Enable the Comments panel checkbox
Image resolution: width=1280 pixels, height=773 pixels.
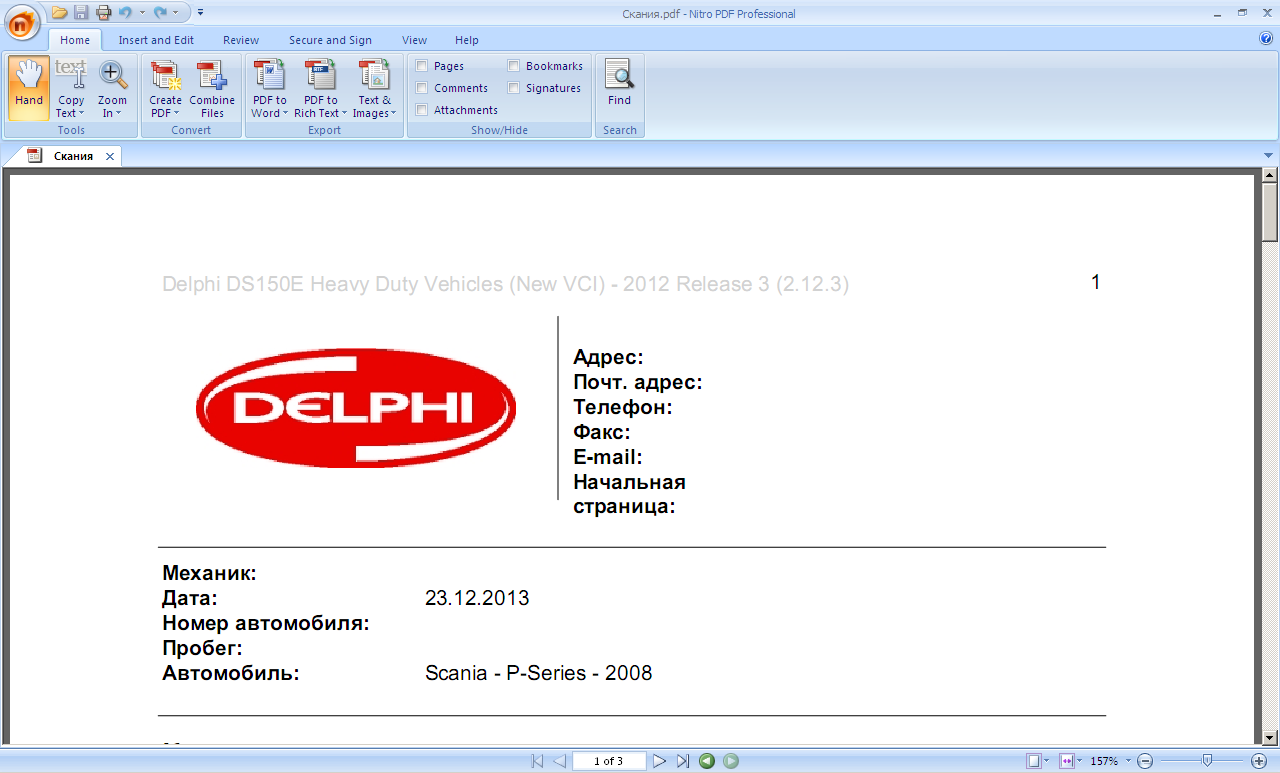pos(422,88)
